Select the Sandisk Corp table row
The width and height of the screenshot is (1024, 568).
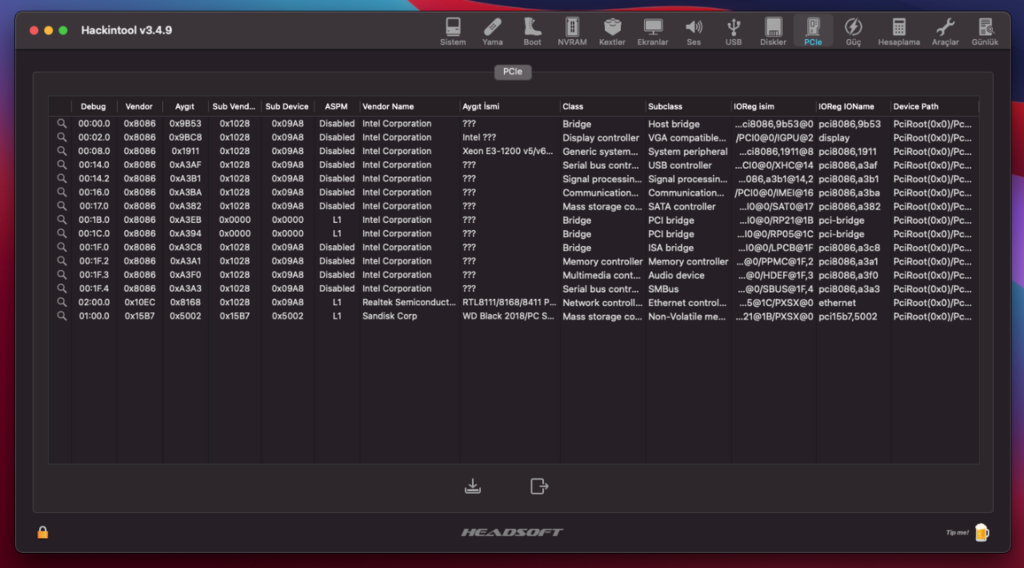pyautogui.click(x=400, y=316)
